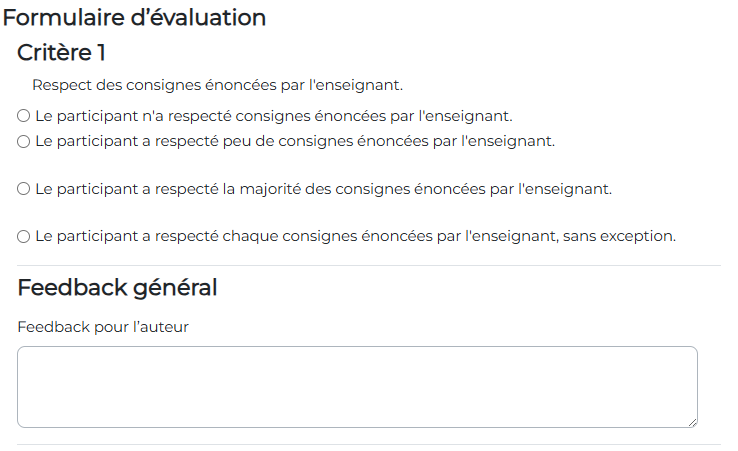Click the divider line above 'Feedback général'
Screen dimensions: 738x451
(x=368, y=265)
